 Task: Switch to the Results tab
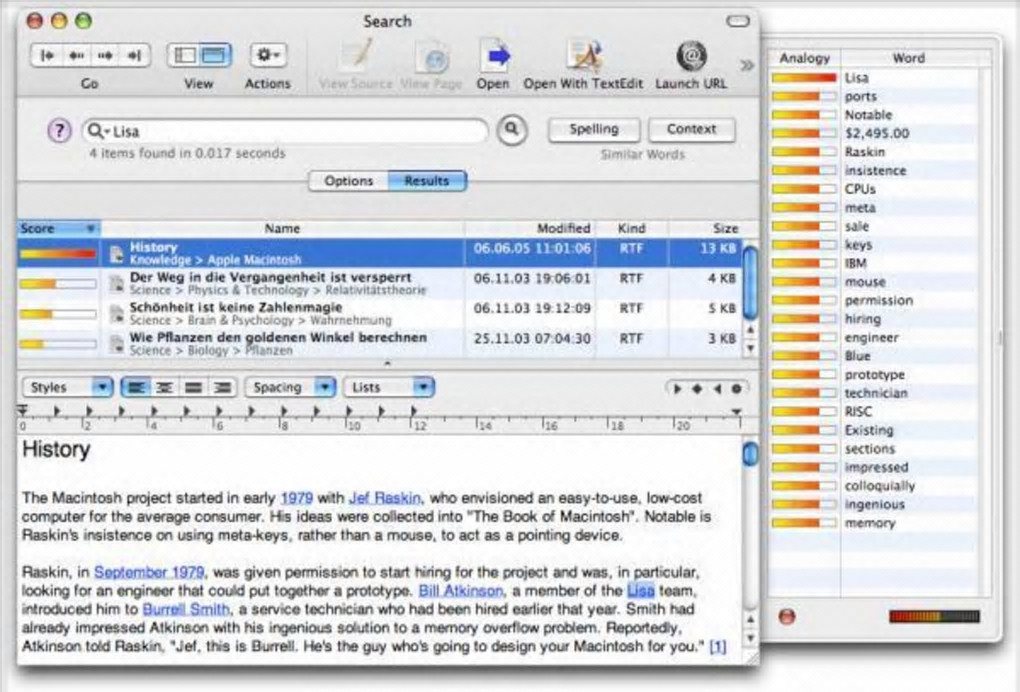coord(427,181)
